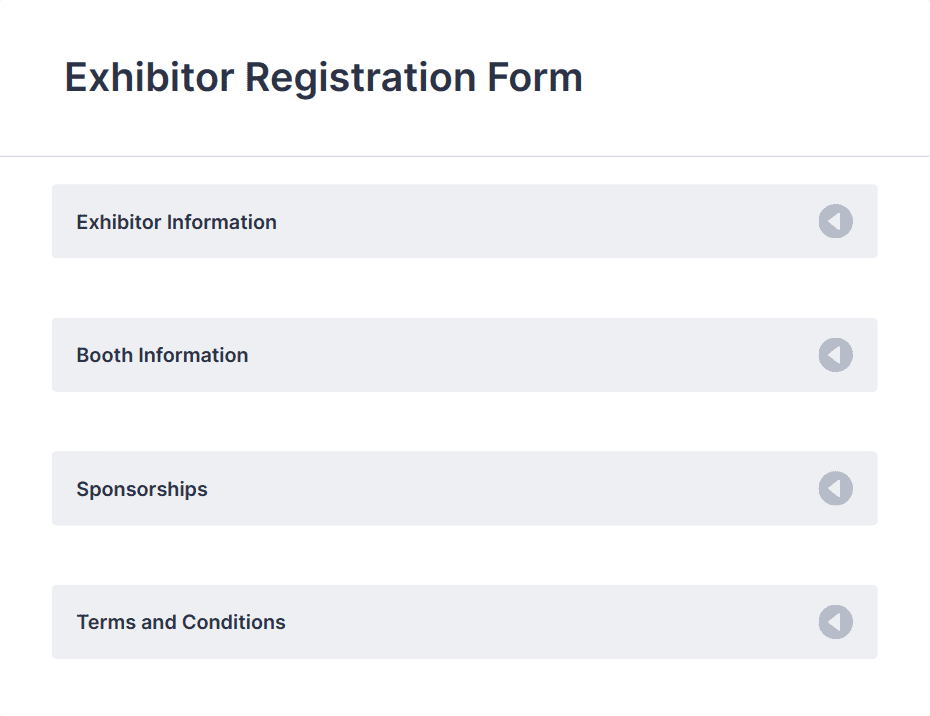The height and width of the screenshot is (716, 930).
Task: Click the Sponsorships section label
Action: point(141,488)
